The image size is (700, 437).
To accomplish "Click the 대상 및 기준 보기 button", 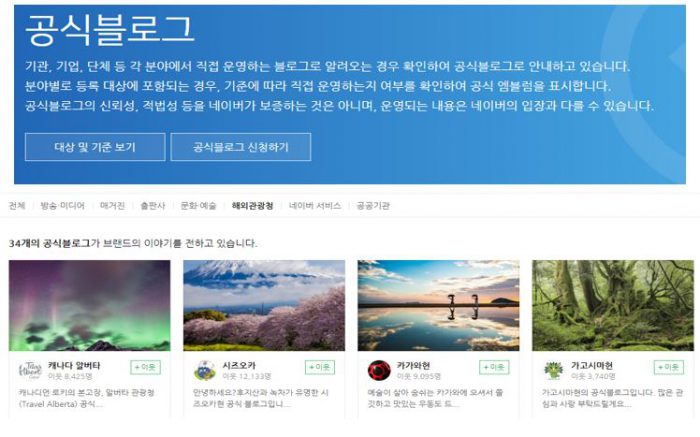I will pyautogui.click(x=95, y=147).
